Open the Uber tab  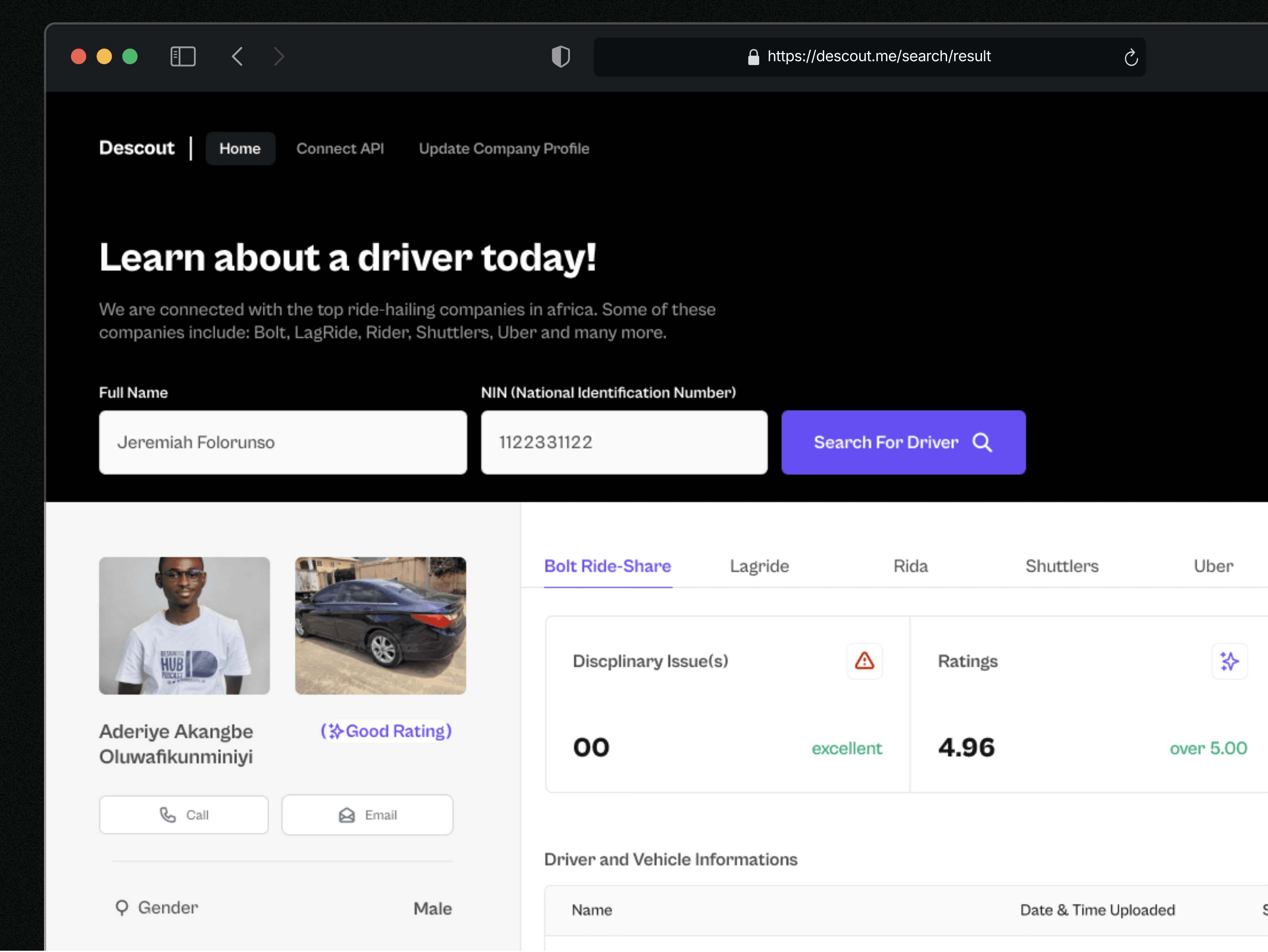click(1213, 566)
